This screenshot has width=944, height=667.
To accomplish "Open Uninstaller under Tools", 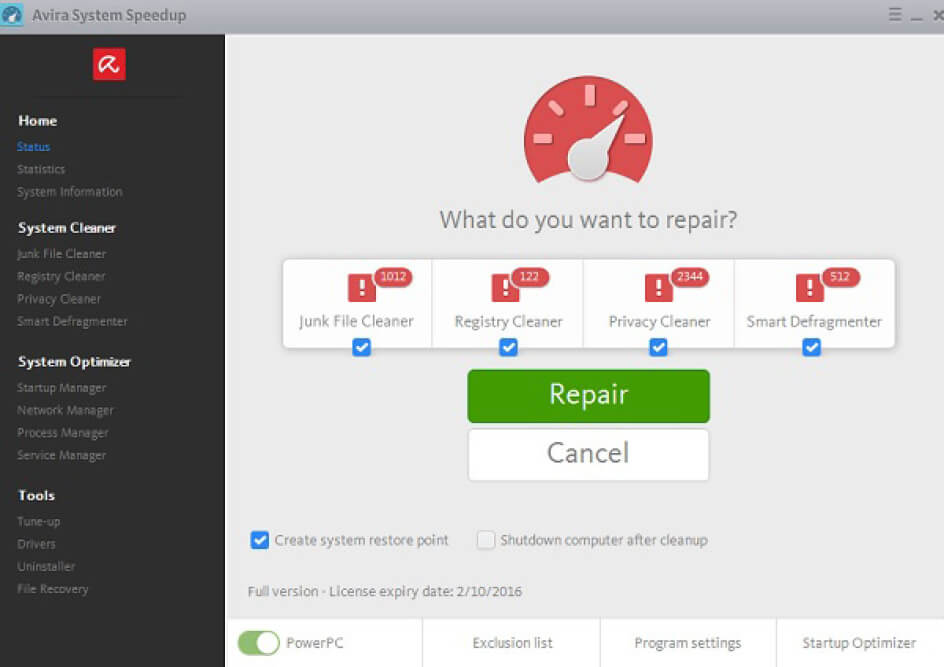I will click(46, 566).
